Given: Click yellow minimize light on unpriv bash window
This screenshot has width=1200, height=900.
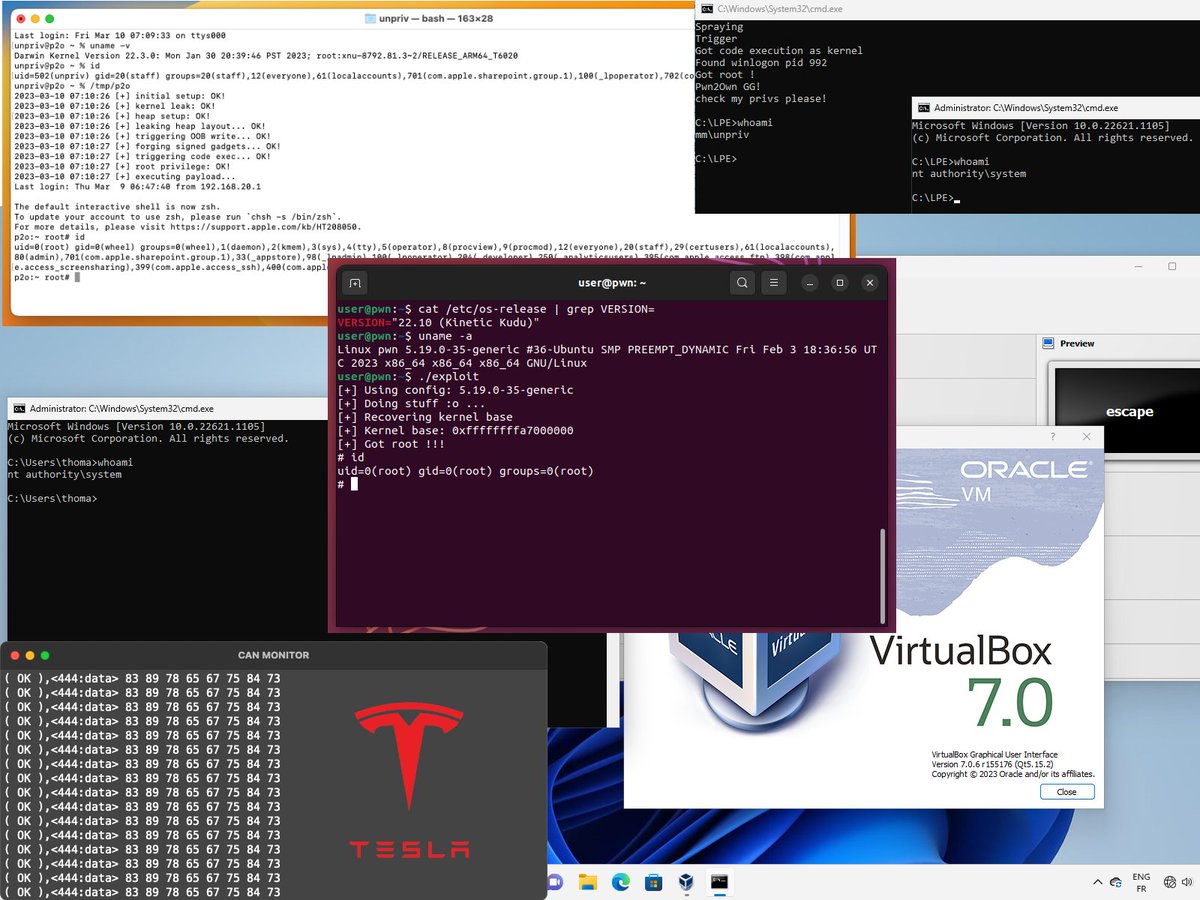Looking at the screenshot, I should tap(37, 19).
